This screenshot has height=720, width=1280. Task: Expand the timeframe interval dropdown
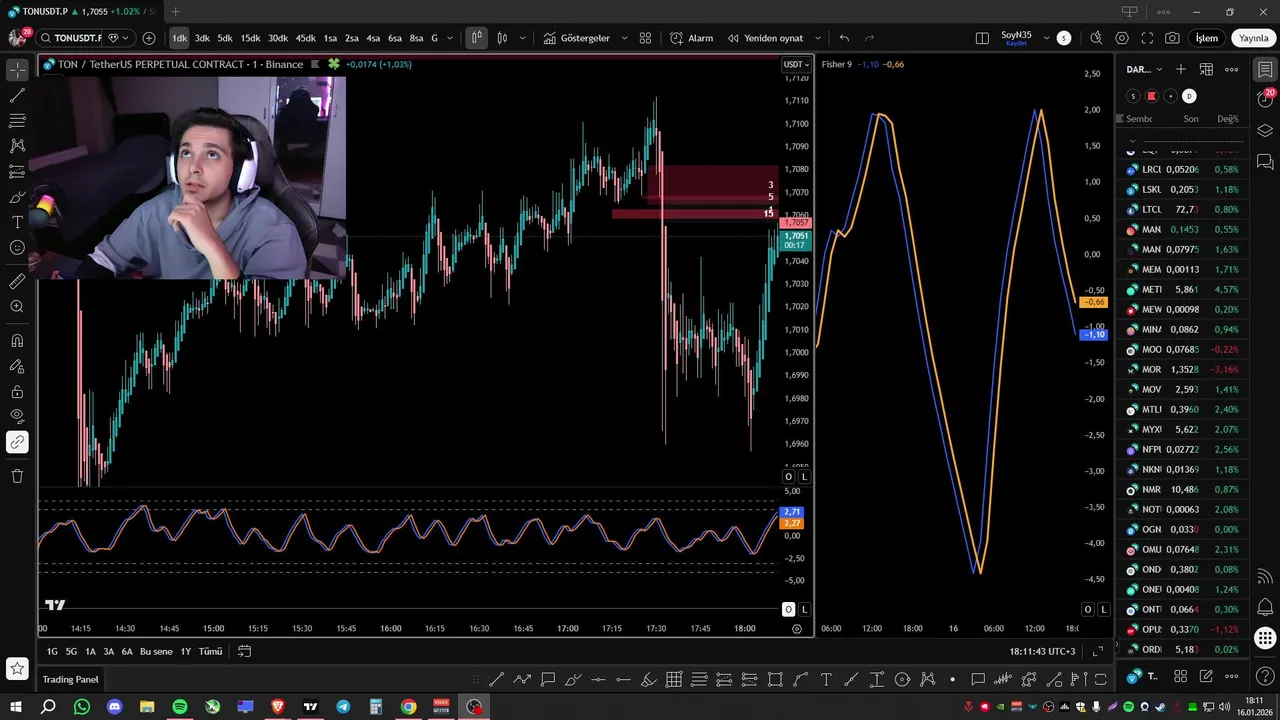(x=450, y=38)
